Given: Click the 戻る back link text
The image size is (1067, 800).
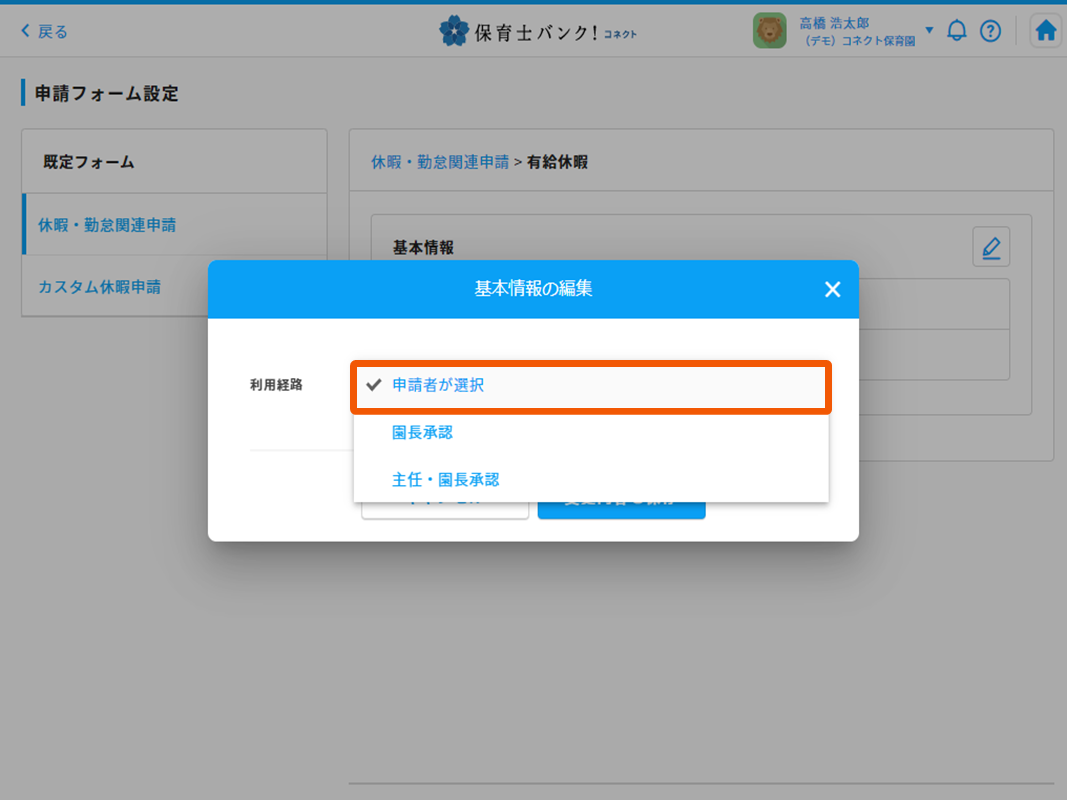Looking at the screenshot, I should pos(53,31).
